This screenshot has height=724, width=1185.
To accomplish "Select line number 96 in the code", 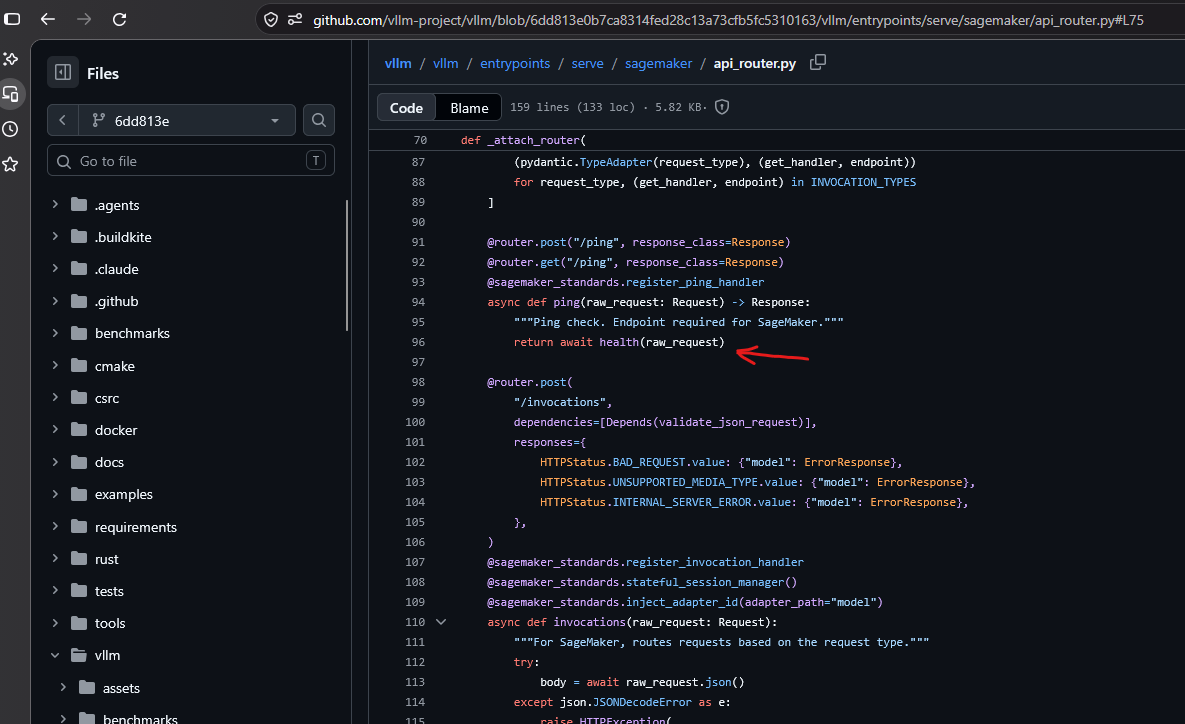I will 418,342.
